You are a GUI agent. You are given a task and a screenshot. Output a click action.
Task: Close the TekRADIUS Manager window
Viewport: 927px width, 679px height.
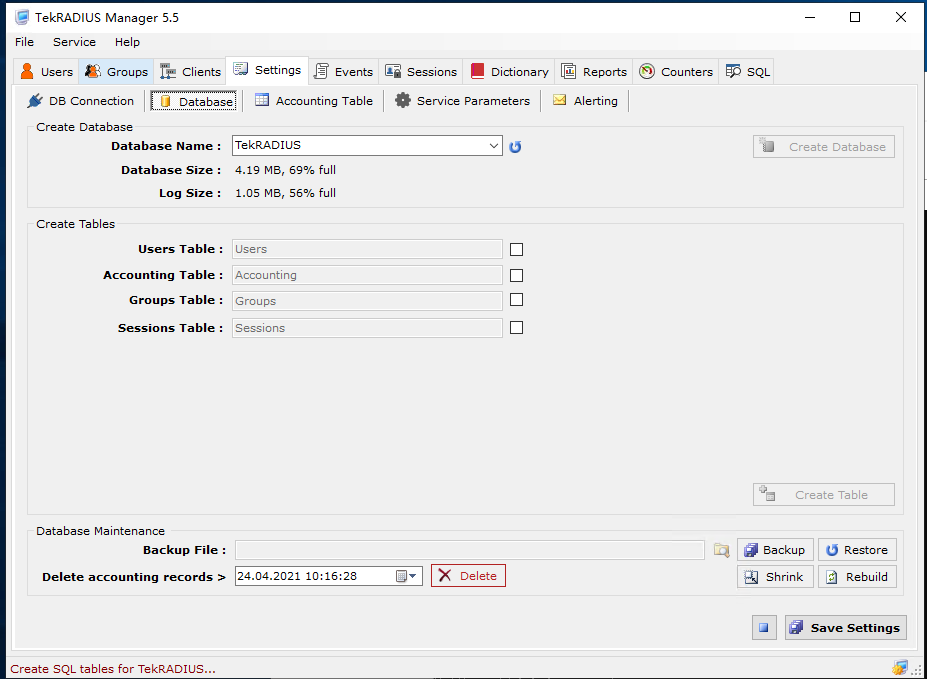click(900, 17)
